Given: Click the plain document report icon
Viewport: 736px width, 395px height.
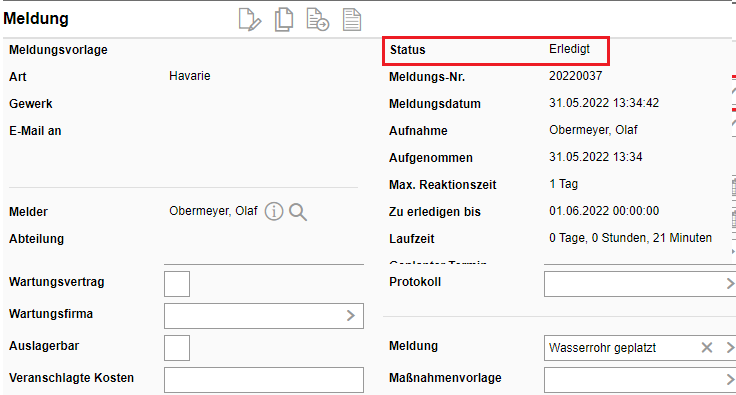Looking at the screenshot, I should click(x=352, y=20).
